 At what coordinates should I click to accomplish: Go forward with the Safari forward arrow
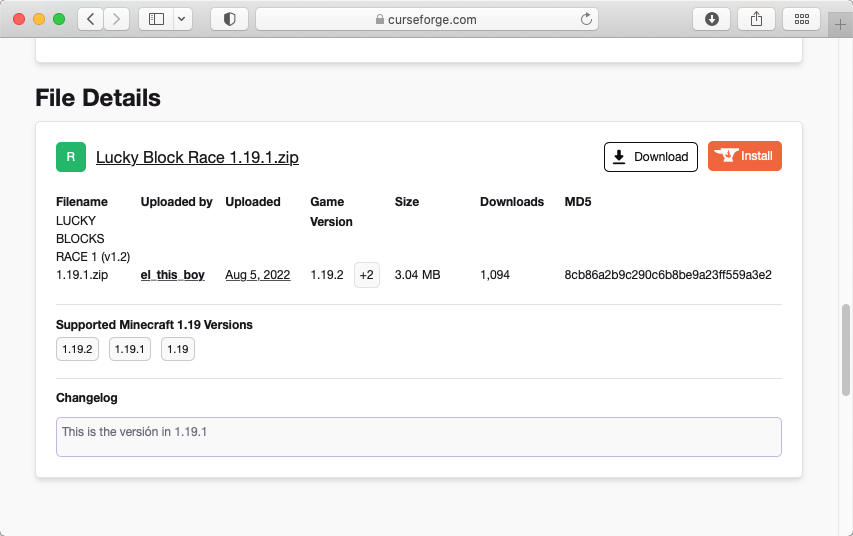click(x=116, y=20)
